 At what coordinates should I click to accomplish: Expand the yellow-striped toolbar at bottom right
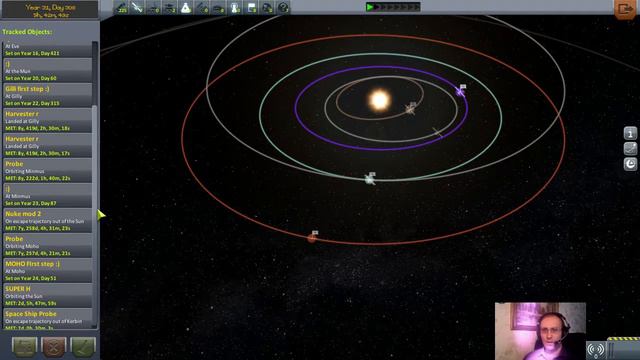click(623, 348)
